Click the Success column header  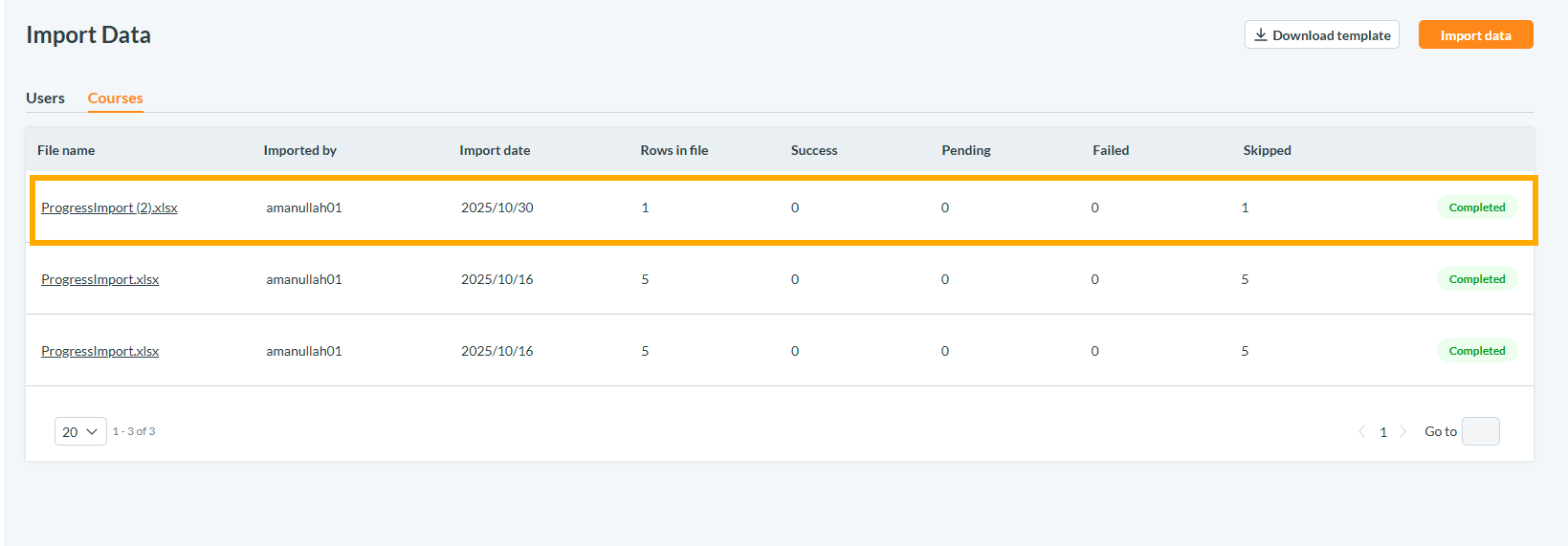(814, 150)
